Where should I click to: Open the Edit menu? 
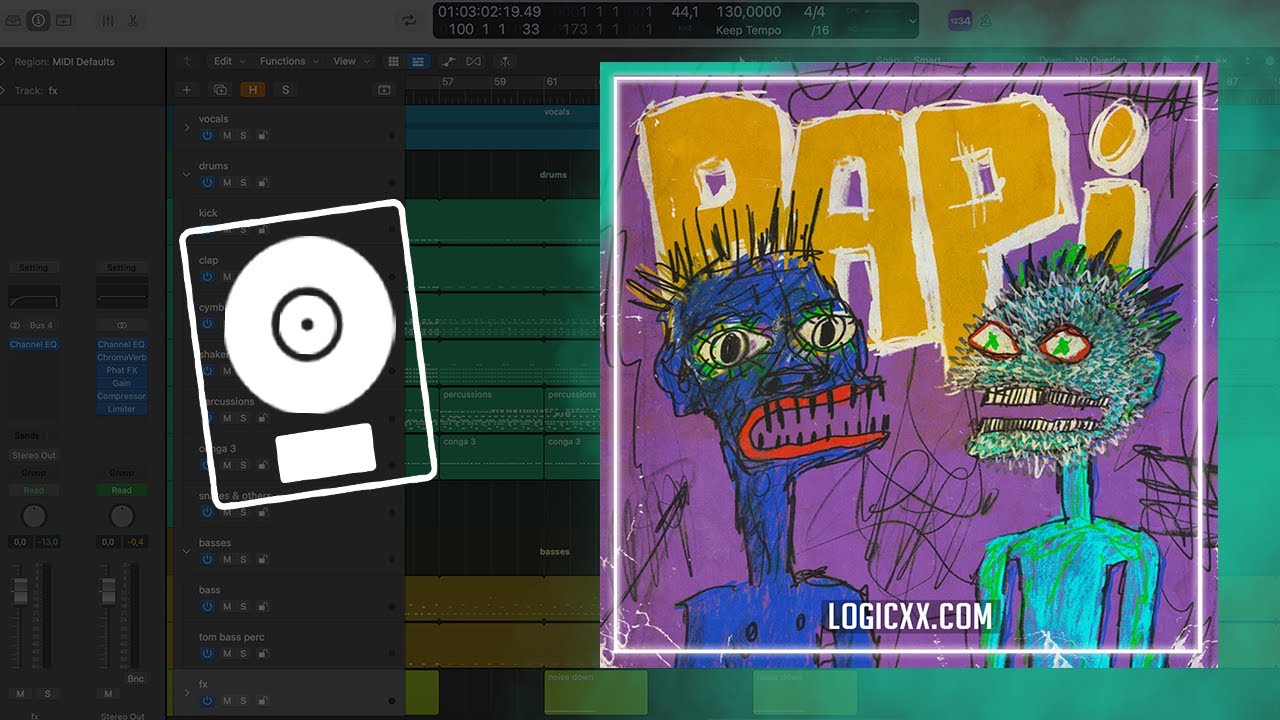coord(229,61)
